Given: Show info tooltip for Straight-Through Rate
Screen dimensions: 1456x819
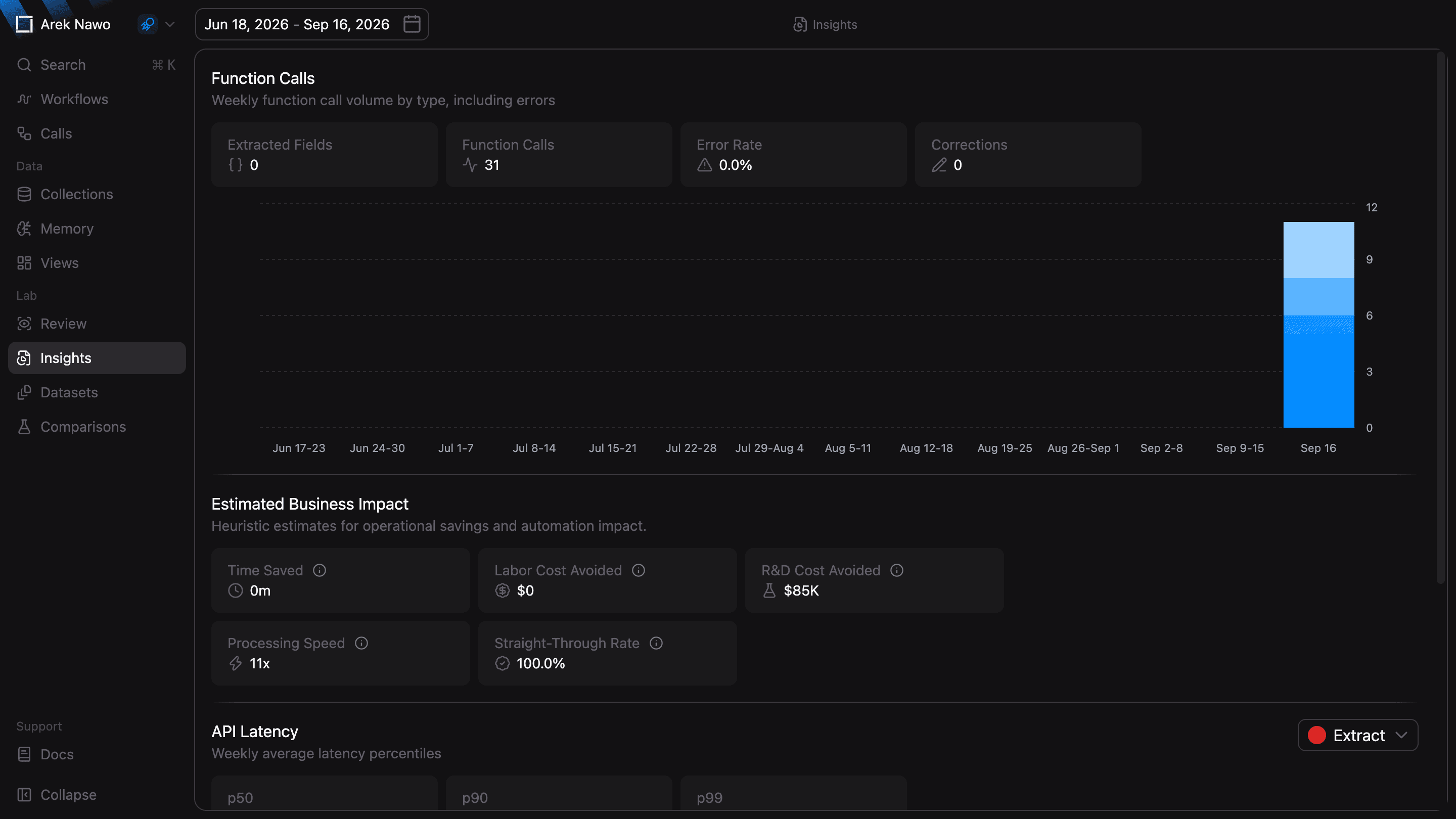Looking at the screenshot, I should 656,644.
